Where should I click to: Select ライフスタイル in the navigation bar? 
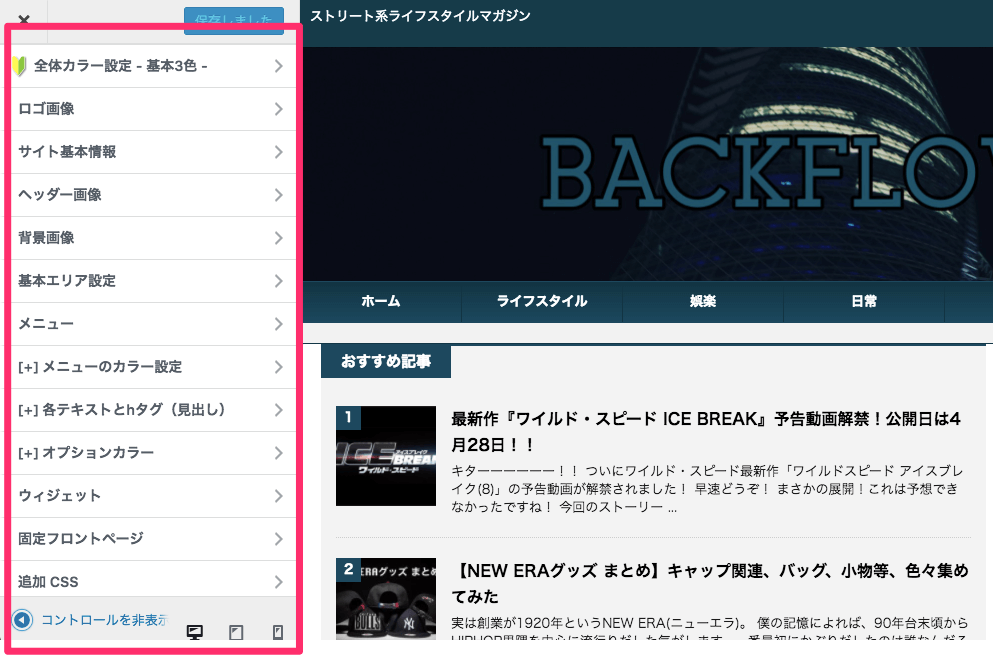pyautogui.click(x=542, y=301)
